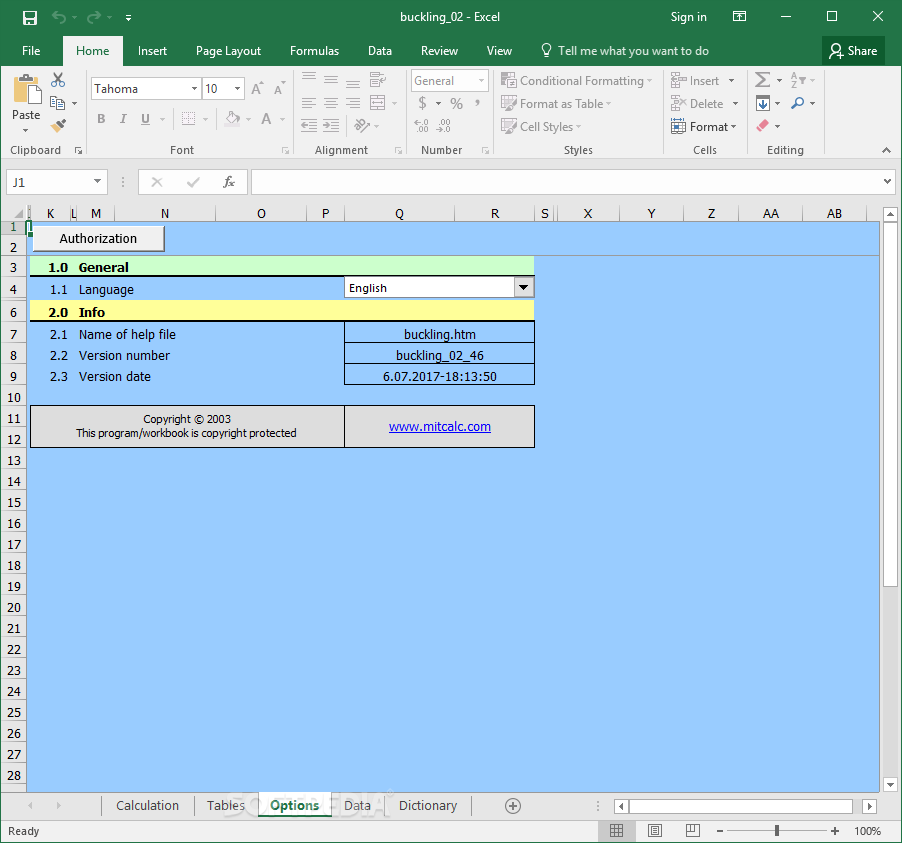
Task: Click the Save icon in title bar
Action: (30, 17)
